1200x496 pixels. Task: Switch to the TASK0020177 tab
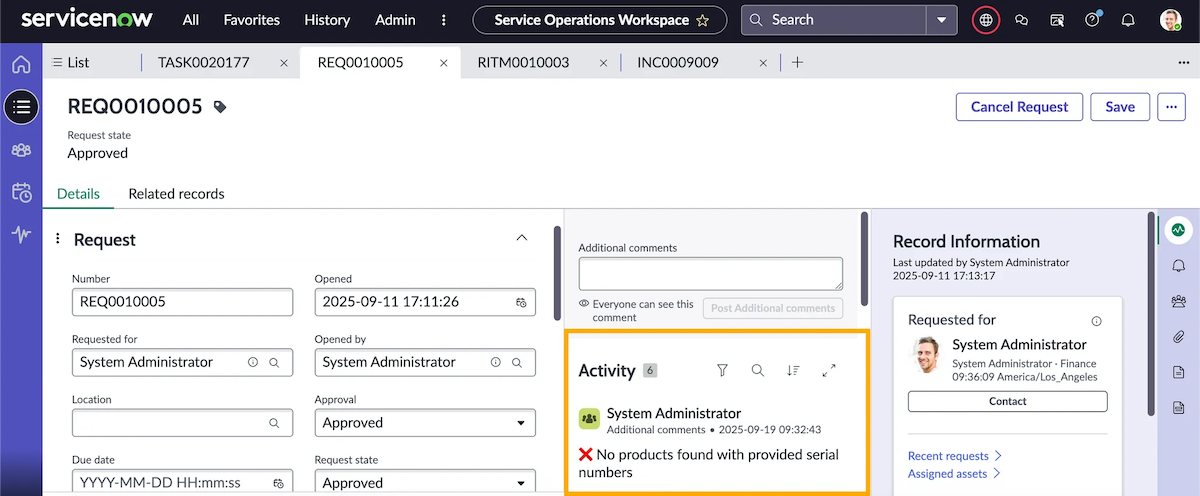point(203,62)
